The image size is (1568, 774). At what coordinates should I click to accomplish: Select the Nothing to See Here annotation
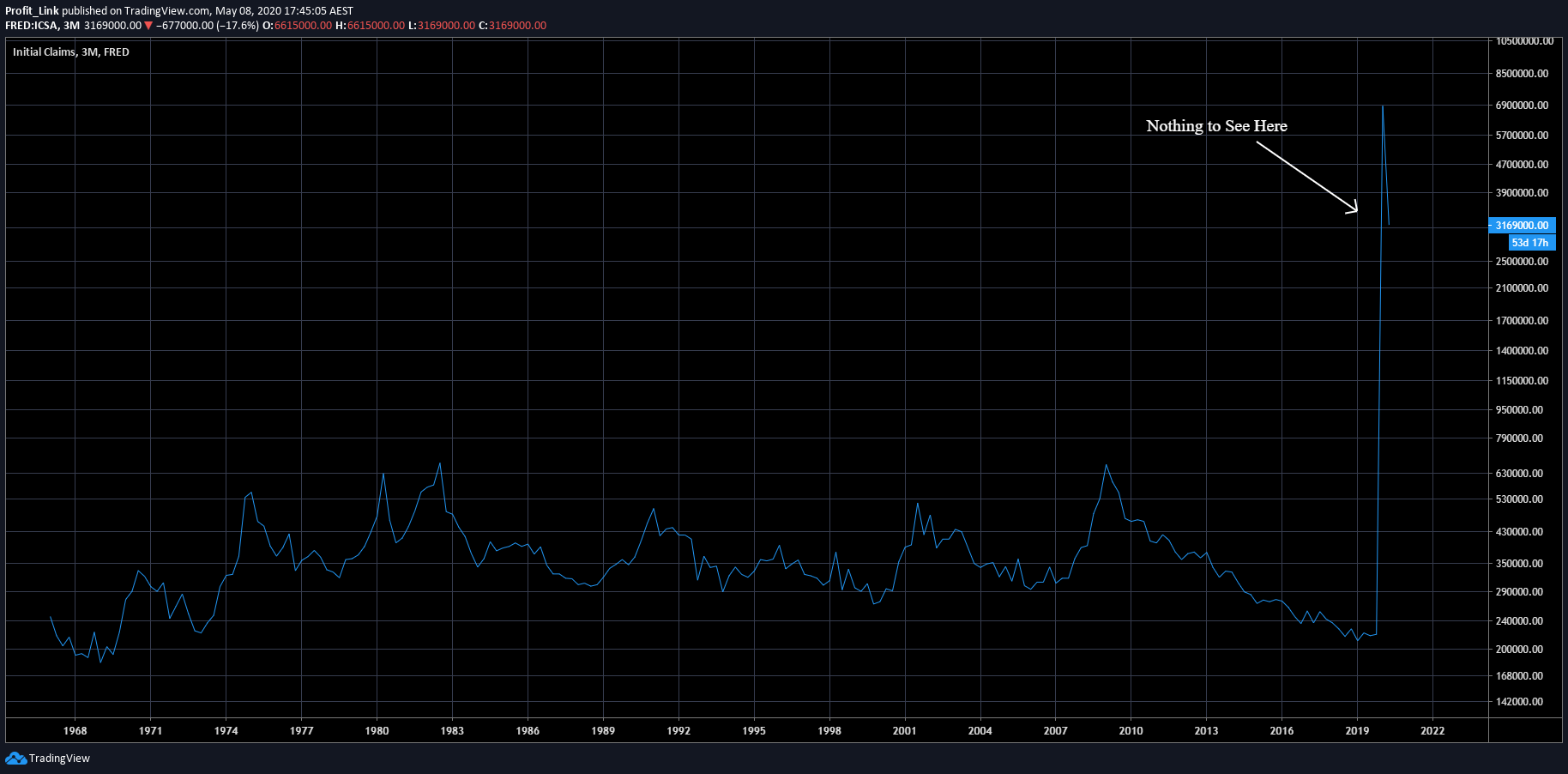[x=1216, y=126]
